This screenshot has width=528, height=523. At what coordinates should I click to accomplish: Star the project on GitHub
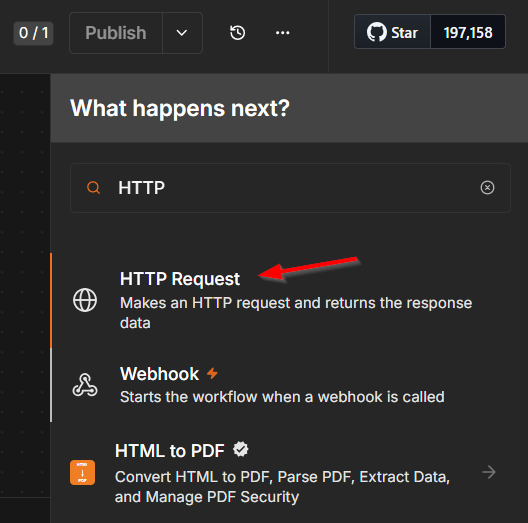point(392,32)
